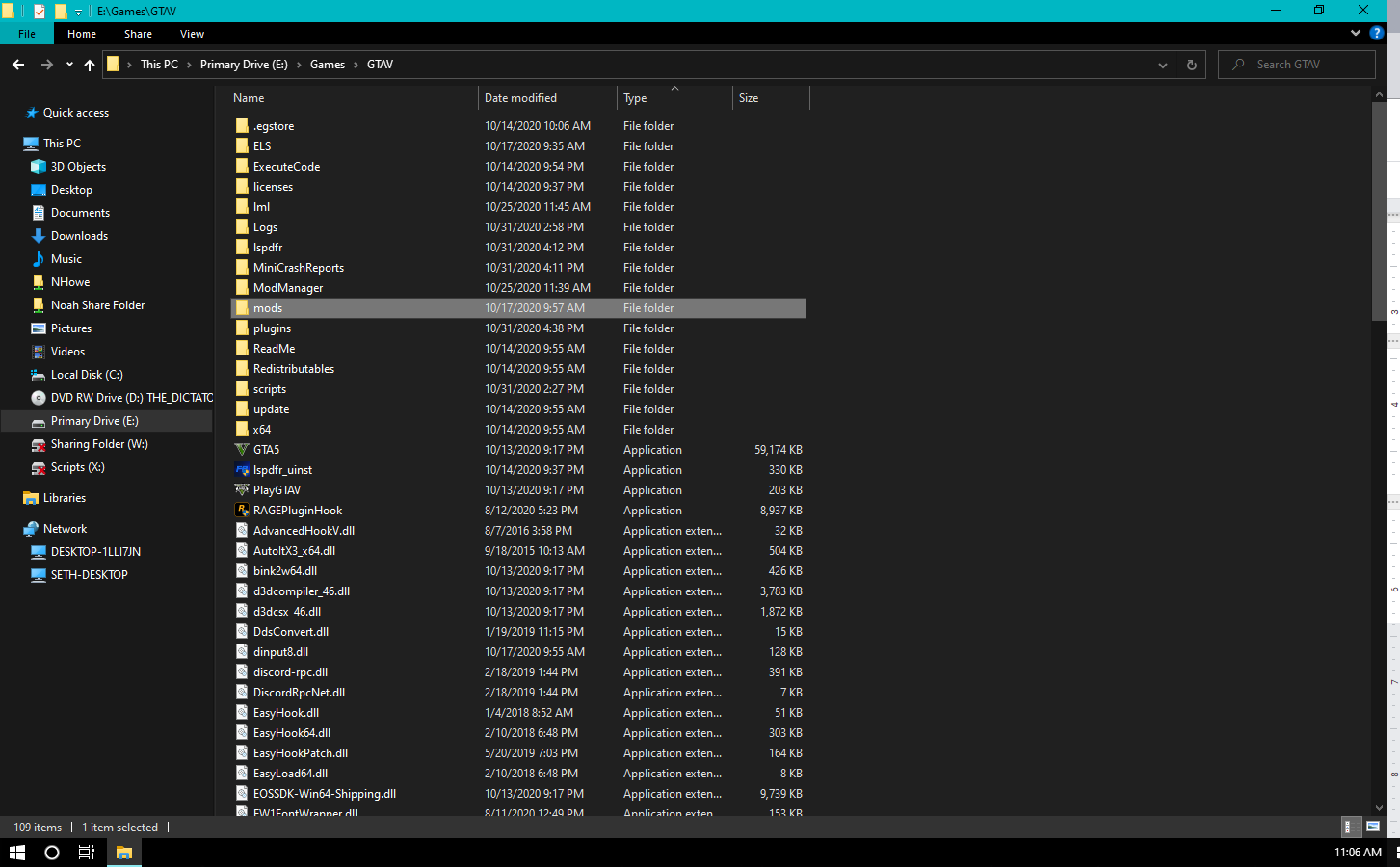Select Downloads in the navigation pane
The image size is (1400, 867).
(79, 236)
